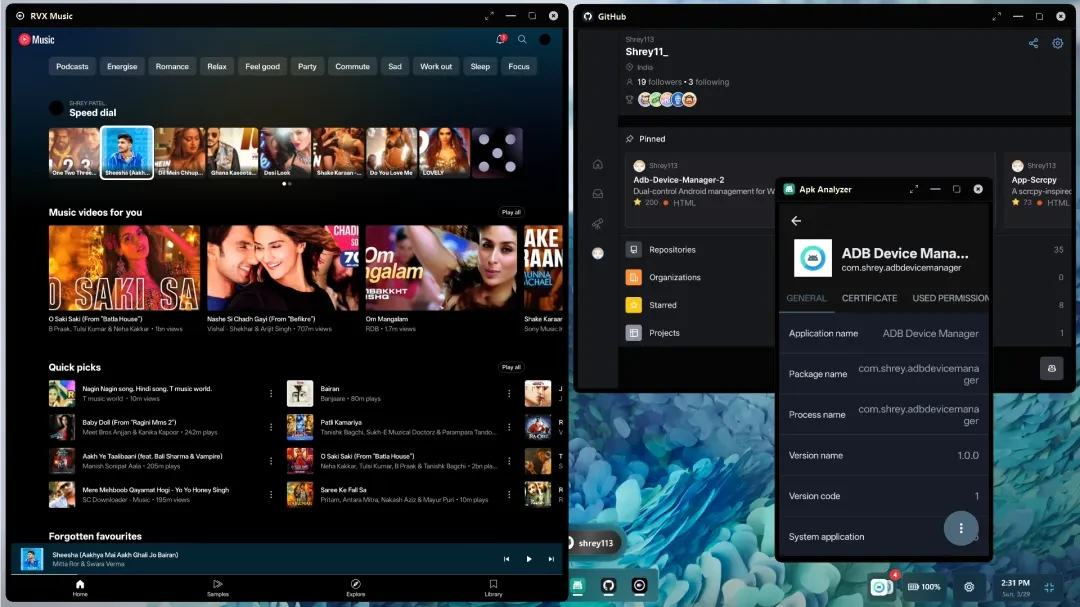This screenshot has height=607, width=1080.
Task: Select the Feel good mood chip
Action: (262, 66)
